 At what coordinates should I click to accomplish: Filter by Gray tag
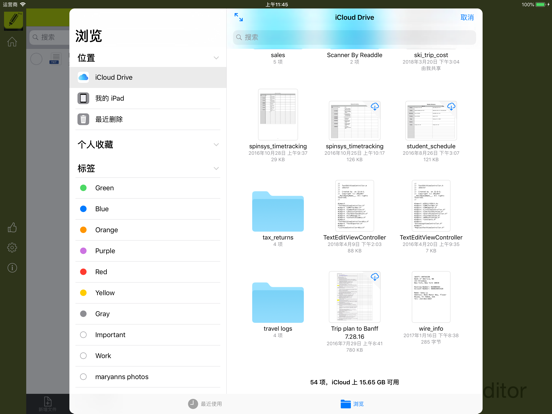pos(148,314)
